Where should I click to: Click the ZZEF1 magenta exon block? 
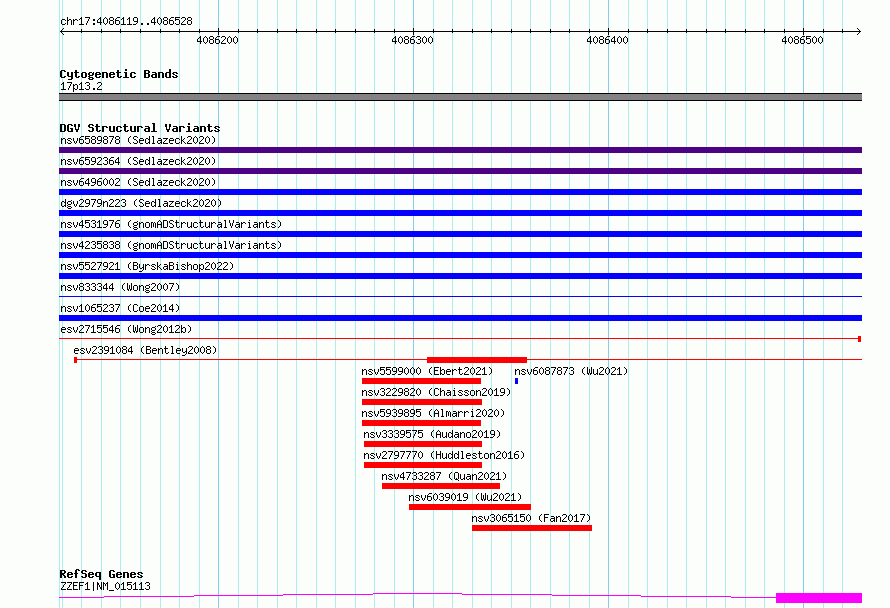coord(819,598)
